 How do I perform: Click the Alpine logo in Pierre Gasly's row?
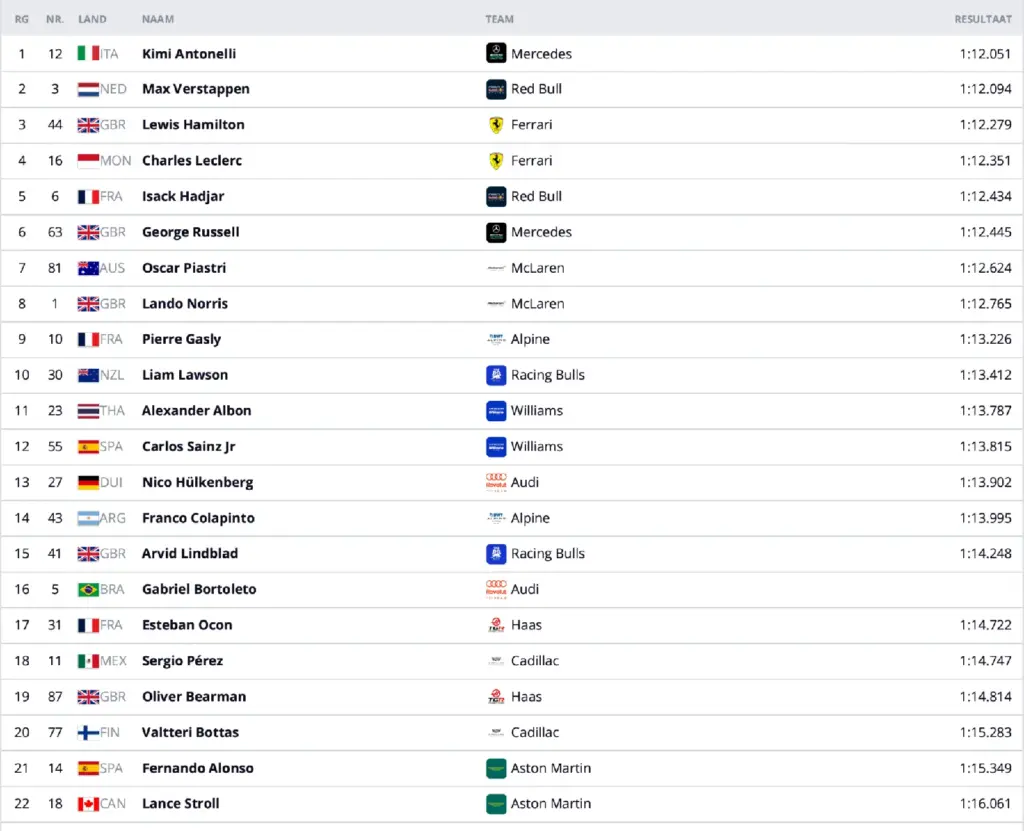point(496,339)
